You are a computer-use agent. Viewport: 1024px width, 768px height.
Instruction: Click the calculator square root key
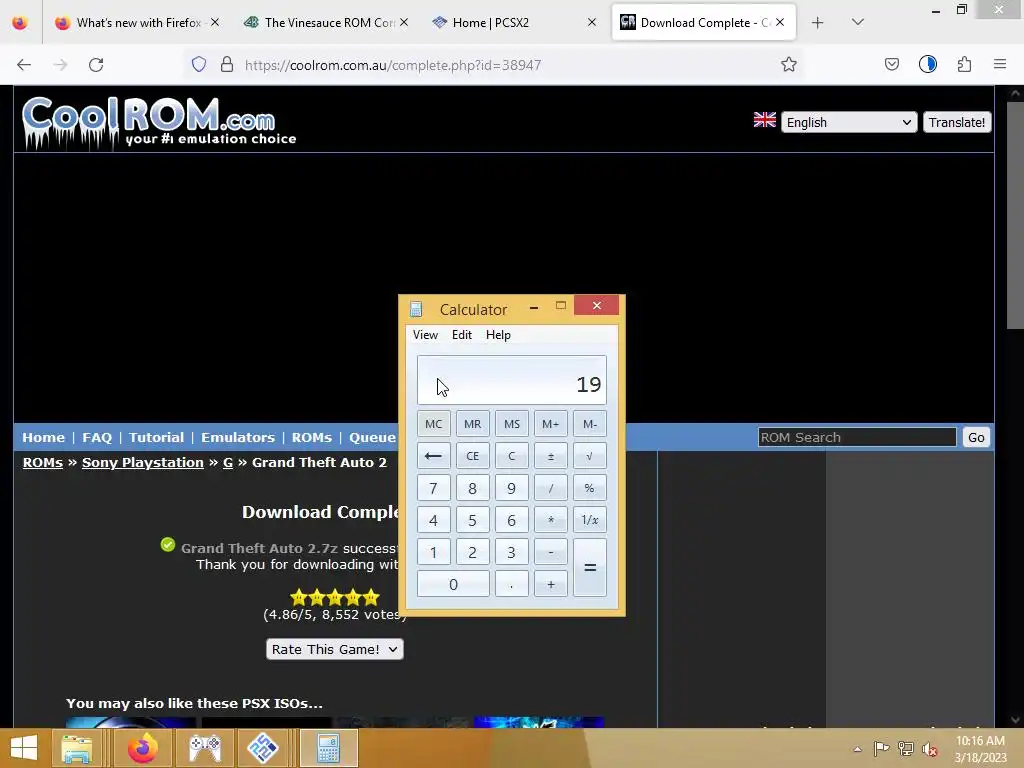[590, 456]
